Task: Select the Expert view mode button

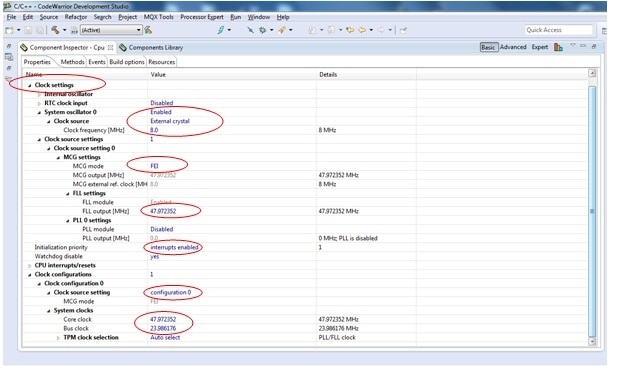Action: [540, 47]
